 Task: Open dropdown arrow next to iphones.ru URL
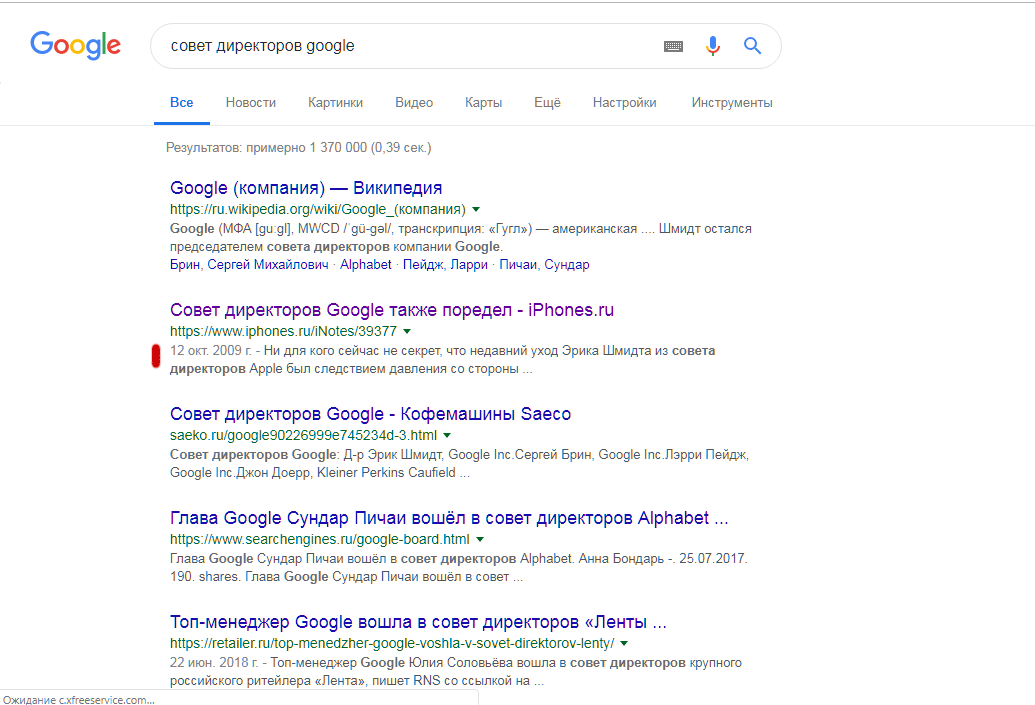click(x=407, y=331)
